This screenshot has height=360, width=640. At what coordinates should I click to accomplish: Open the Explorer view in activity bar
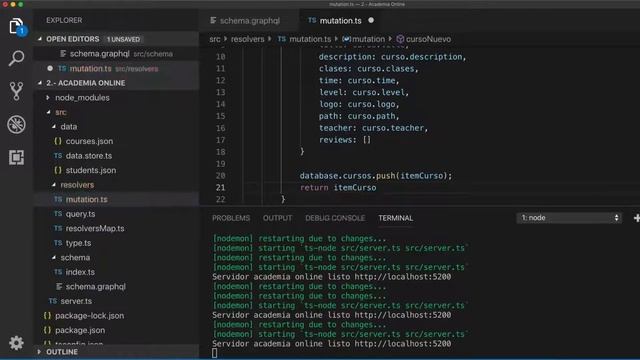[x=16, y=27]
